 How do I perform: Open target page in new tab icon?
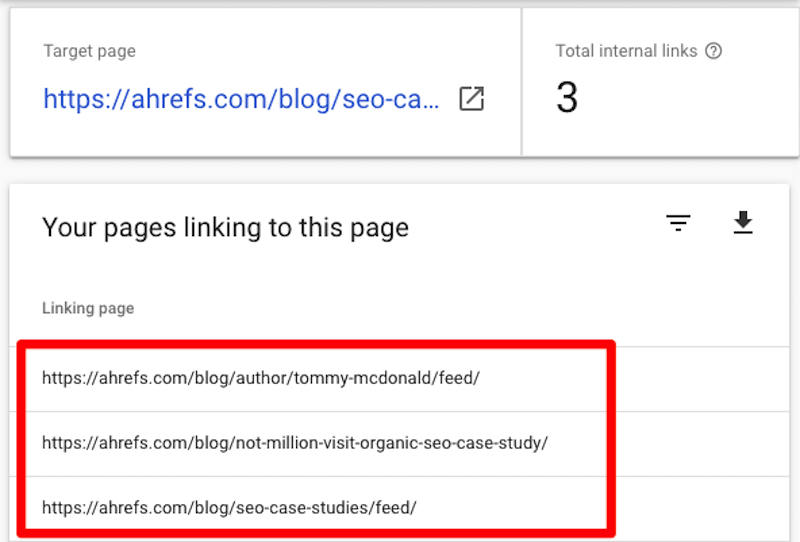(471, 98)
